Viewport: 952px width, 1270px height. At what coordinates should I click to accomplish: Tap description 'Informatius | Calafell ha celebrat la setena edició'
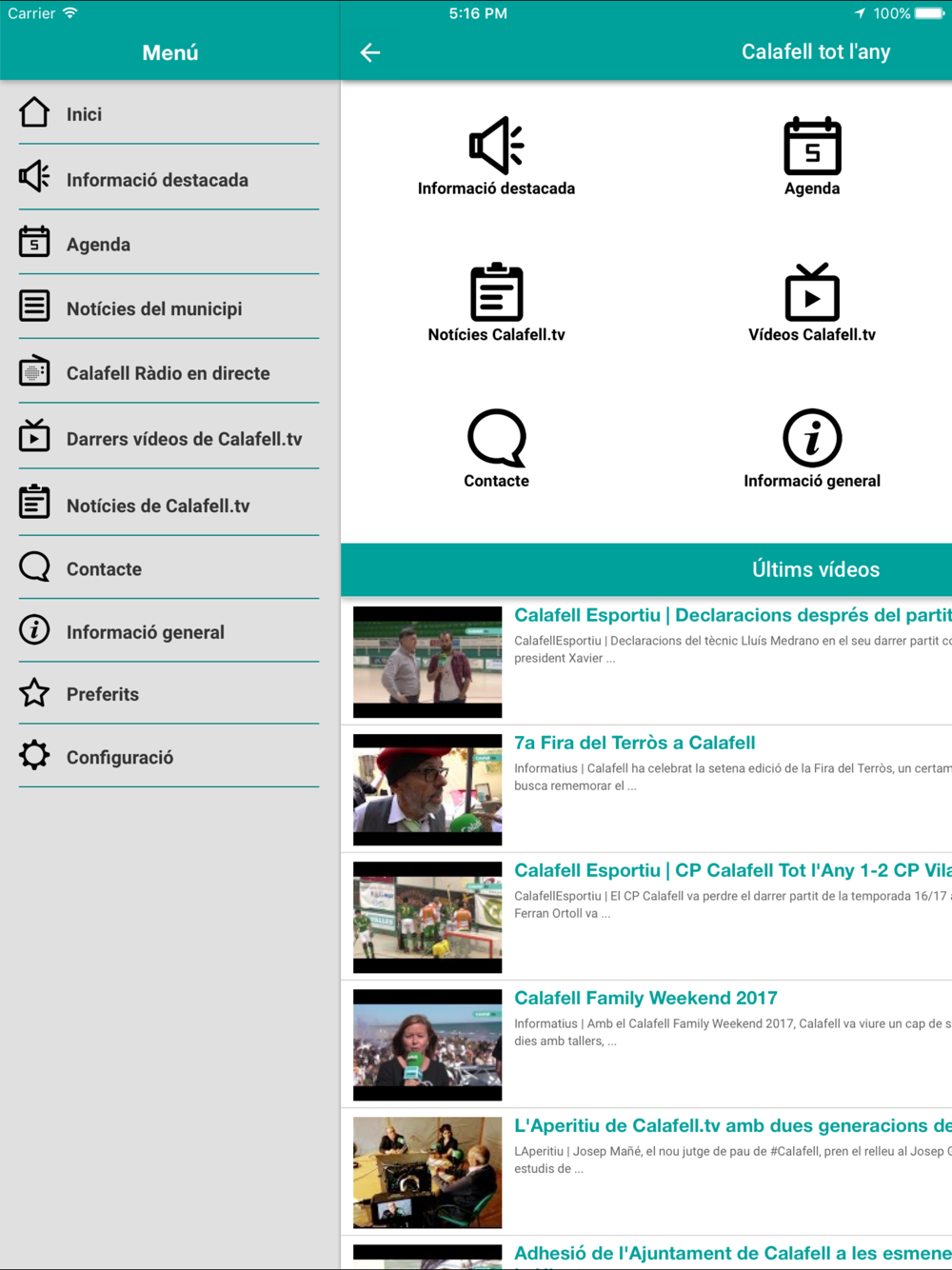tap(733, 777)
